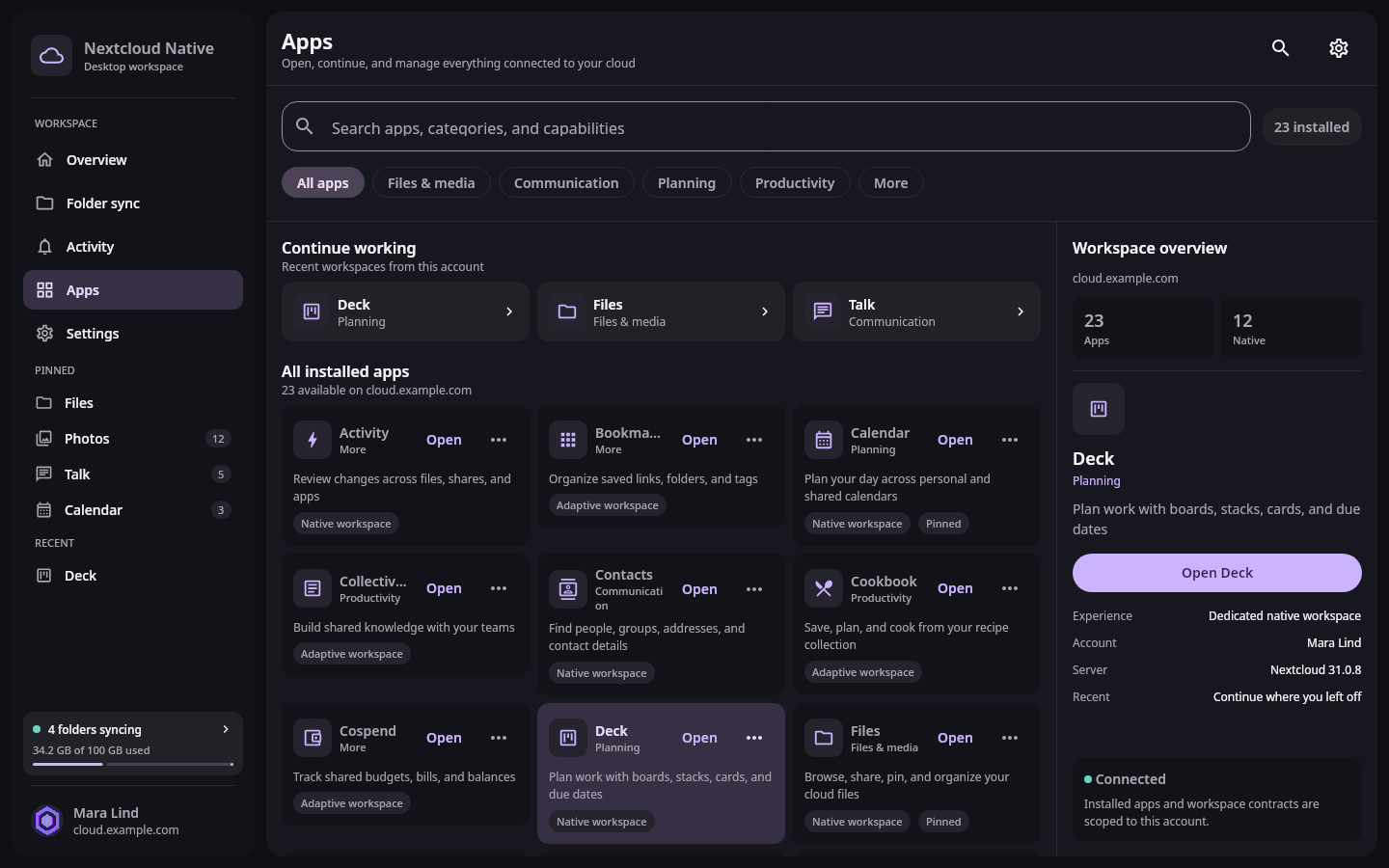Viewport: 1389px width, 868px height.
Task: Open the Cookbook app
Action: [x=955, y=588]
